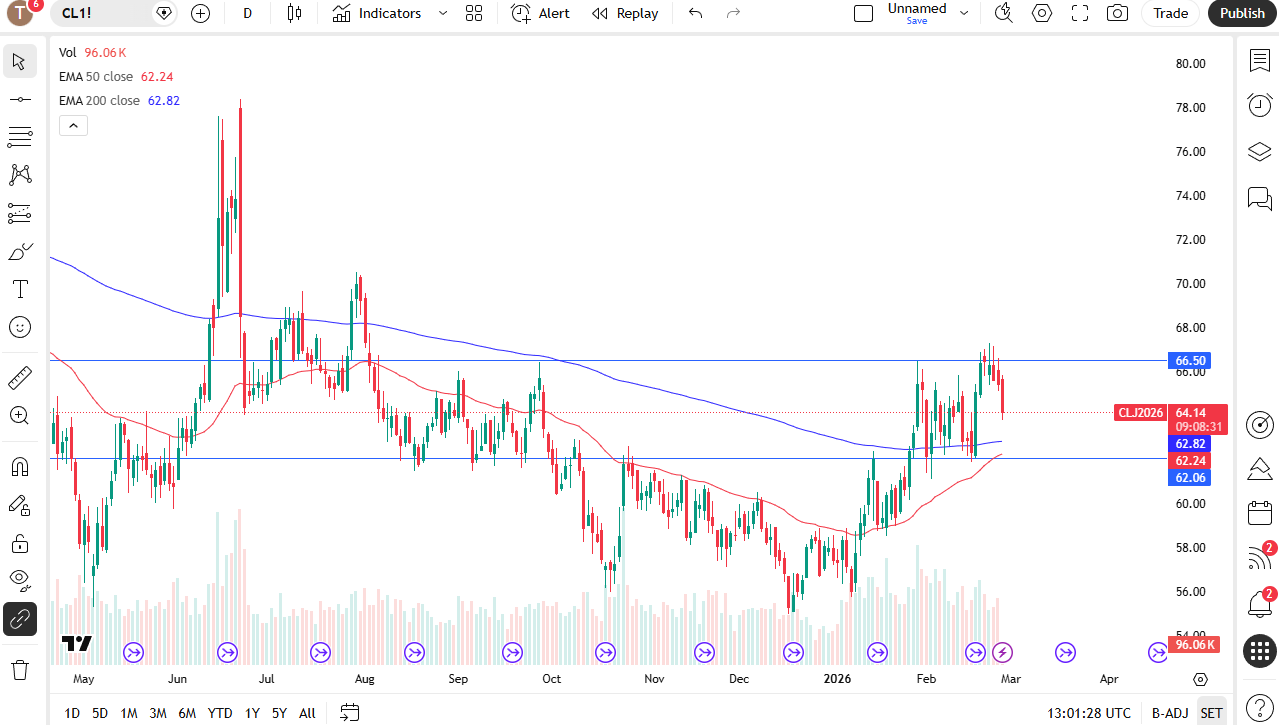
Task: Toggle magnet mode
Action: coord(19,467)
